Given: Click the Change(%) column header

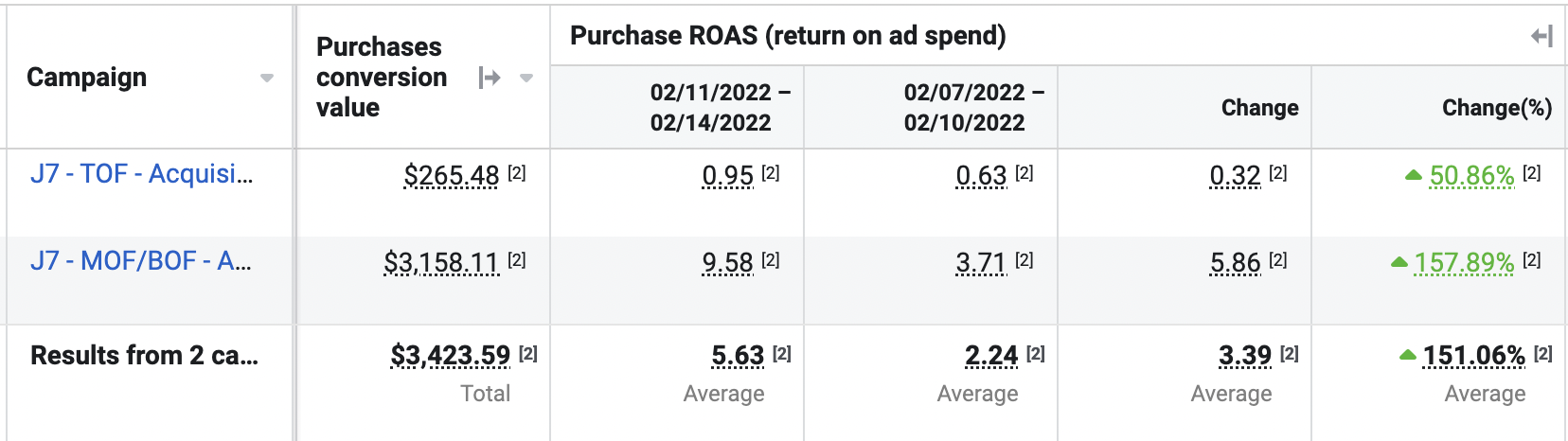Looking at the screenshot, I should [1496, 108].
